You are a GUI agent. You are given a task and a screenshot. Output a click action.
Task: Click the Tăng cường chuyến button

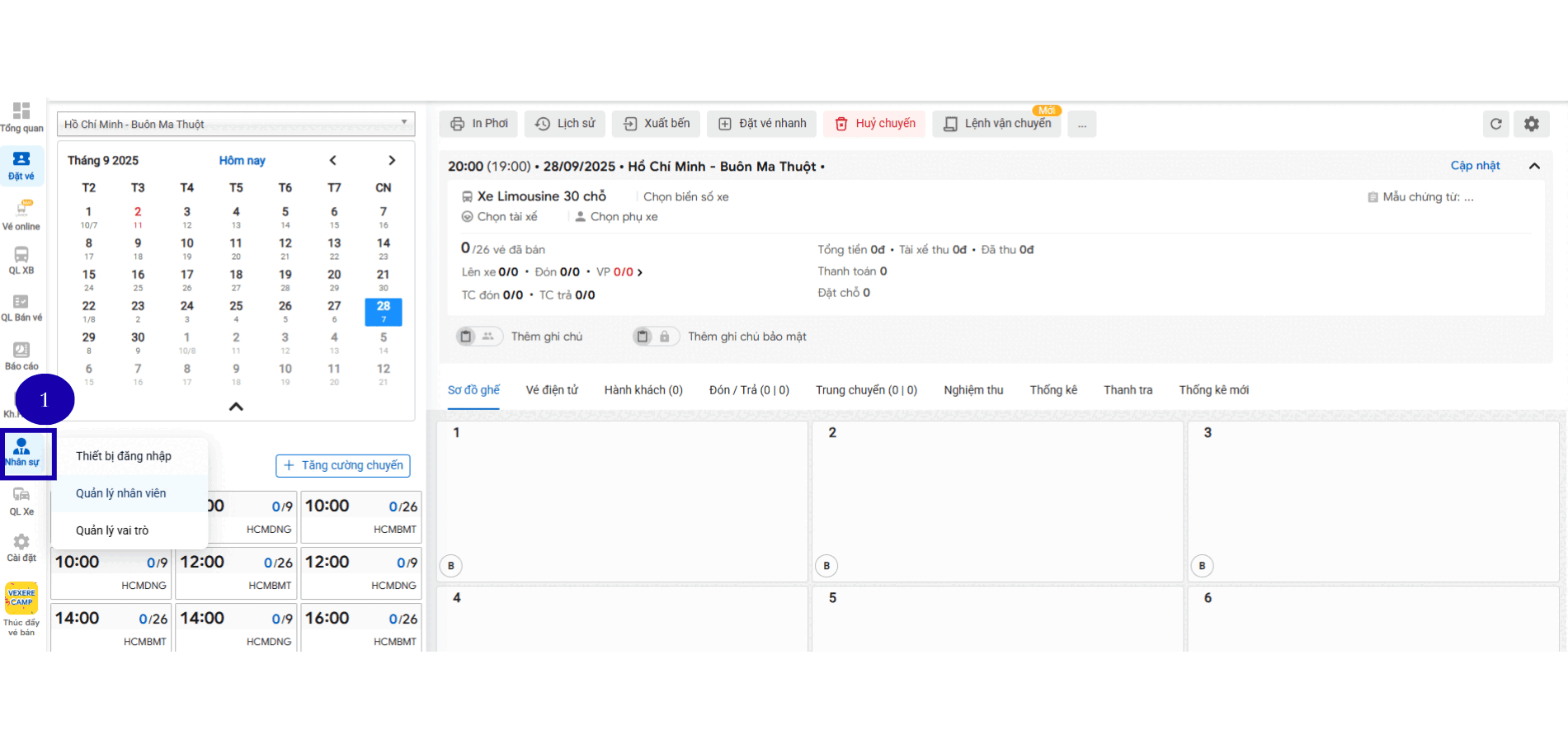343,465
